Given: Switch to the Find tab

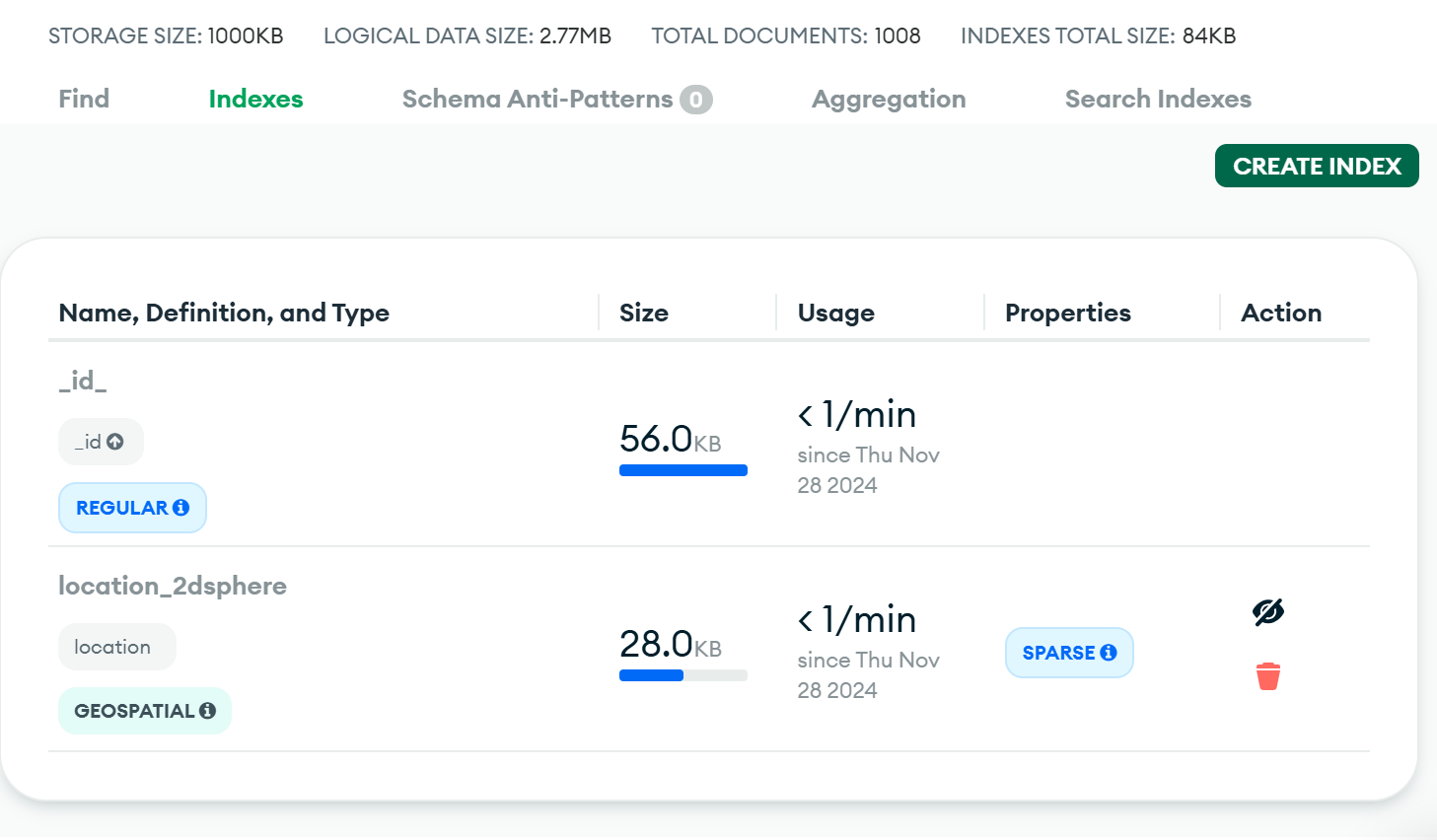Looking at the screenshot, I should click(84, 100).
